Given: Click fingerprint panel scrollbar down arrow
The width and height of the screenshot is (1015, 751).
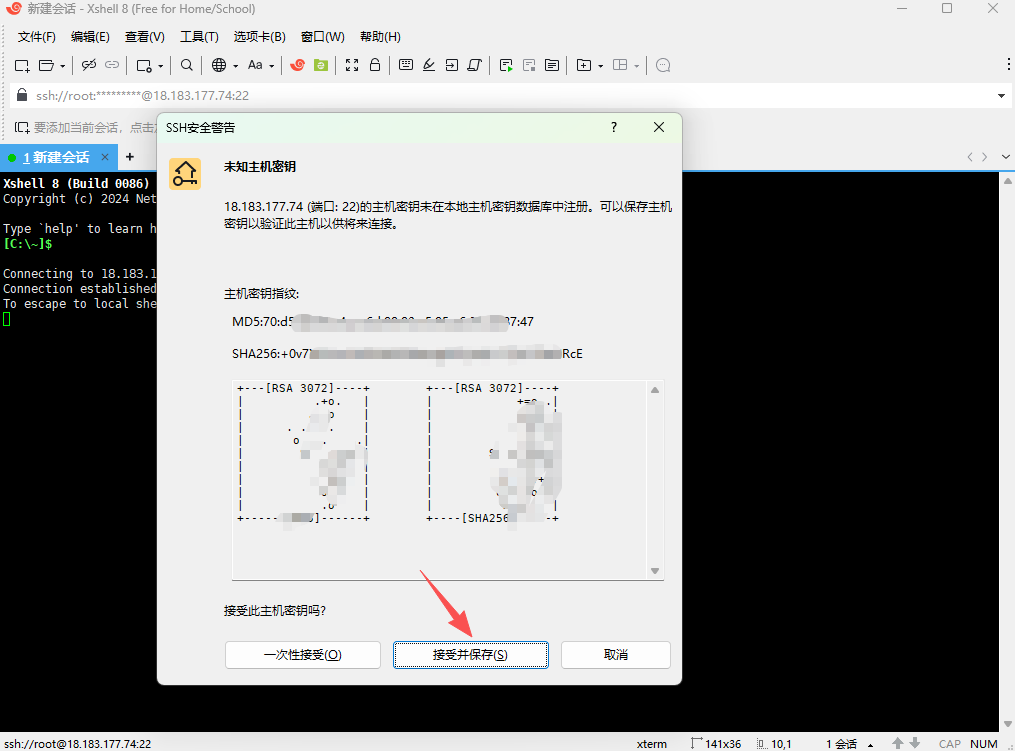Looking at the screenshot, I should [x=655, y=571].
